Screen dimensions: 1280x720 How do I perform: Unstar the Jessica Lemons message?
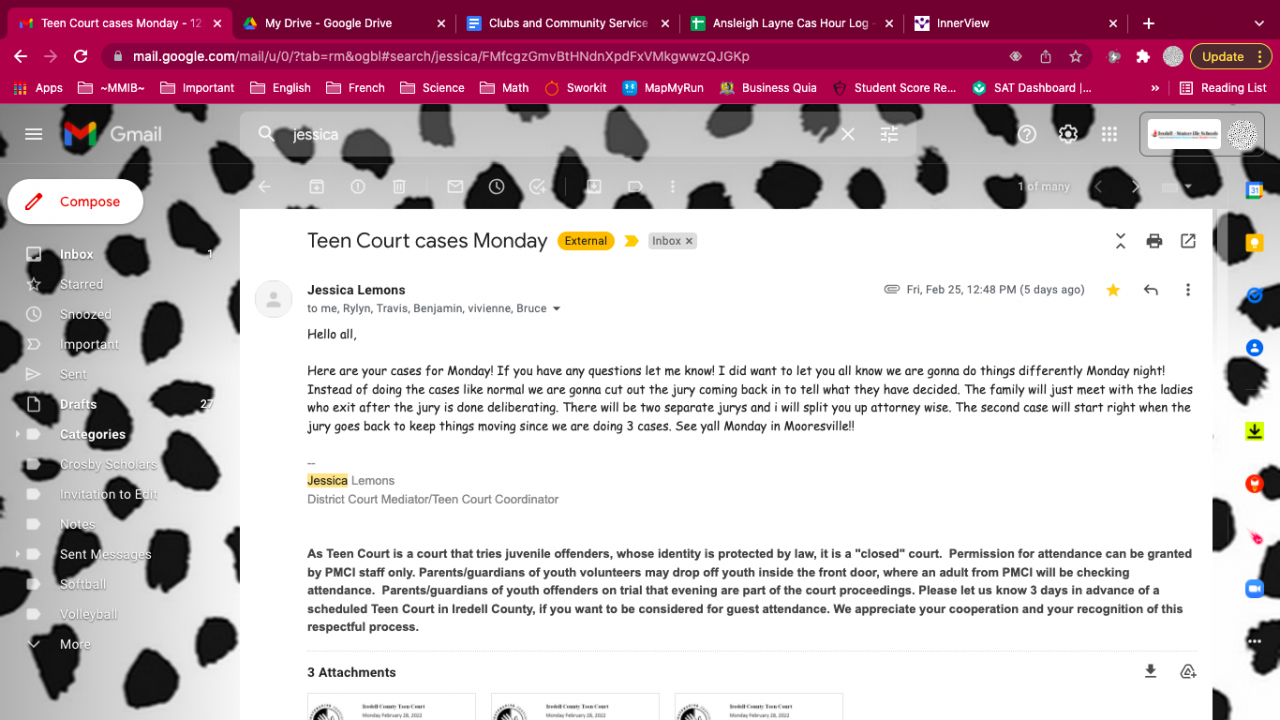1113,290
